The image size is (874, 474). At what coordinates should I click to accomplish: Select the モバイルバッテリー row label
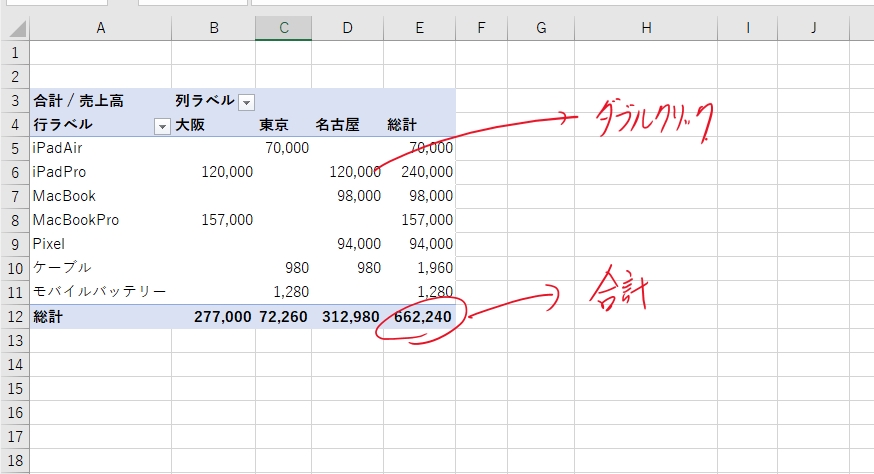pos(100,292)
